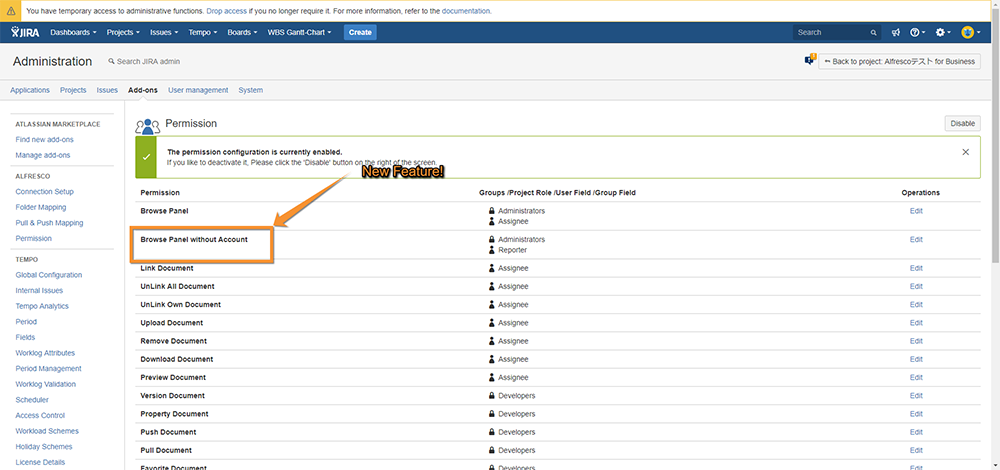Open the administration gear menu
The height and width of the screenshot is (470, 1000).
click(943, 33)
